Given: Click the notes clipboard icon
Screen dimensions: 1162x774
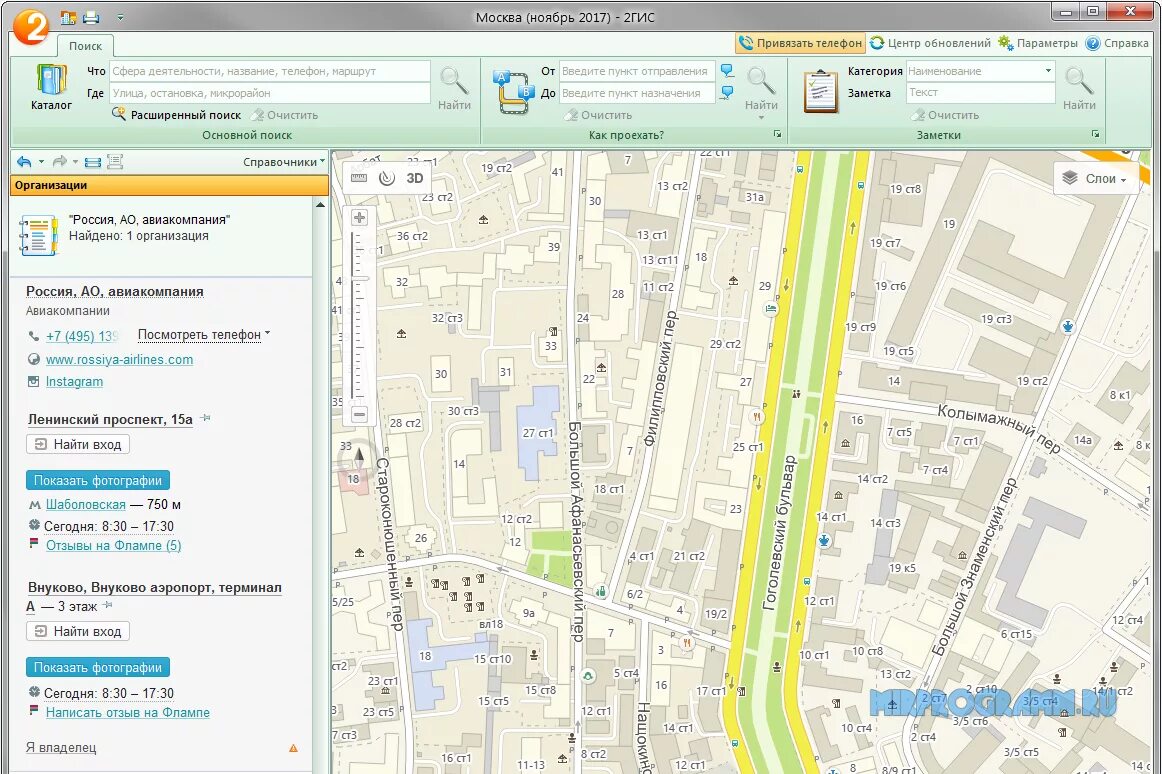Looking at the screenshot, I should pyautogui.click(x=820, y=91).
